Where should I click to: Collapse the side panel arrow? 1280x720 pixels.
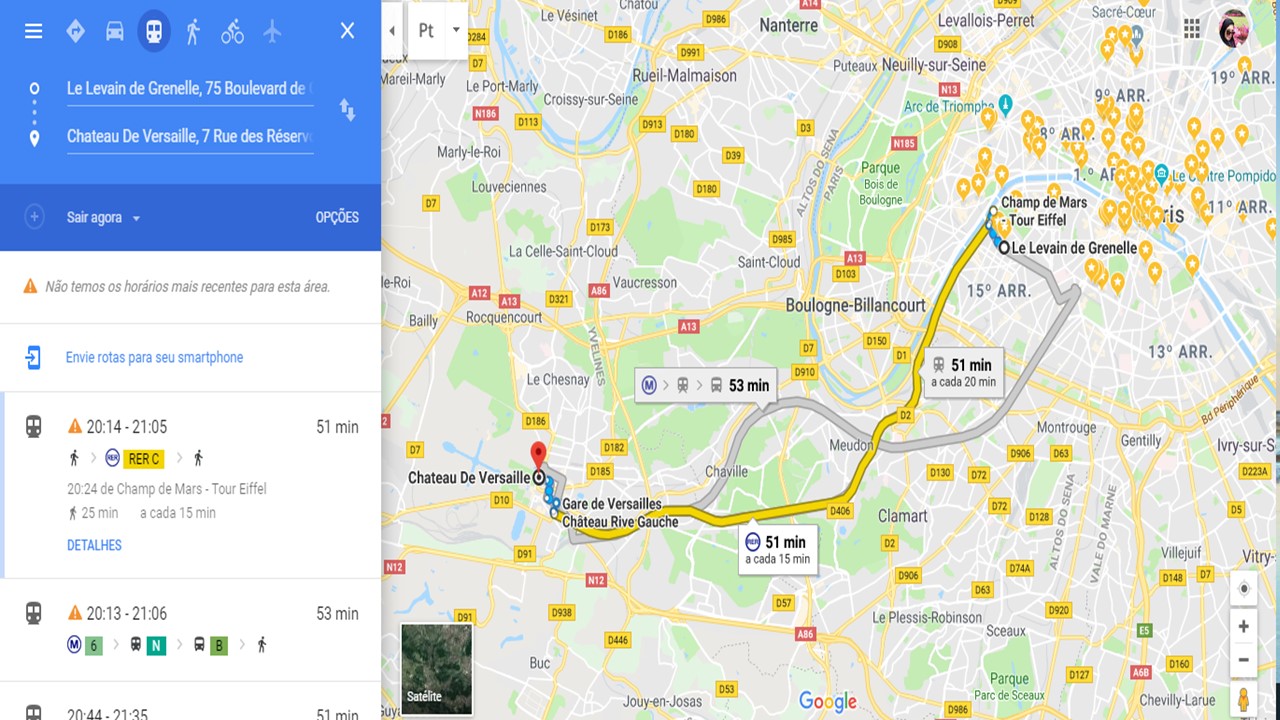click(392, 30)
